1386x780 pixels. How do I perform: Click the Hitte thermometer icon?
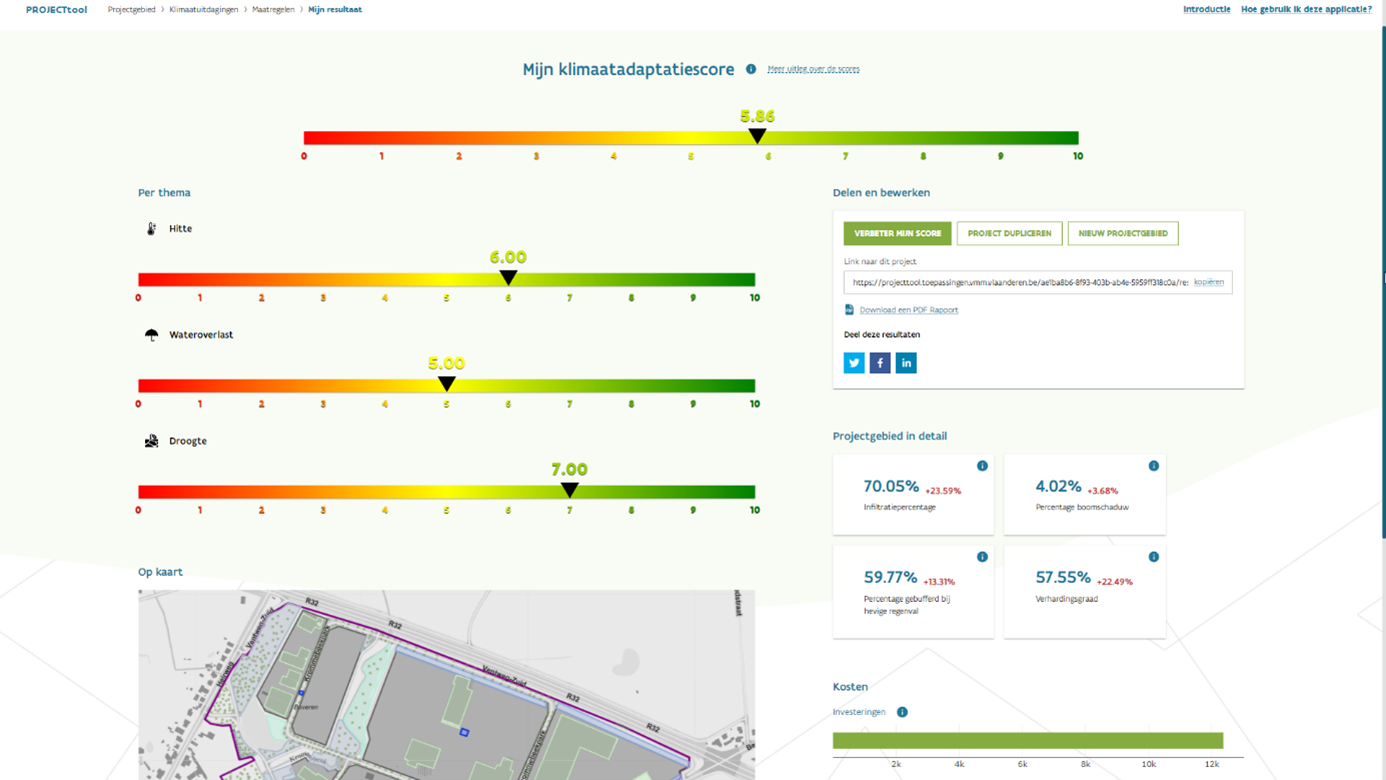click(150, 228)
